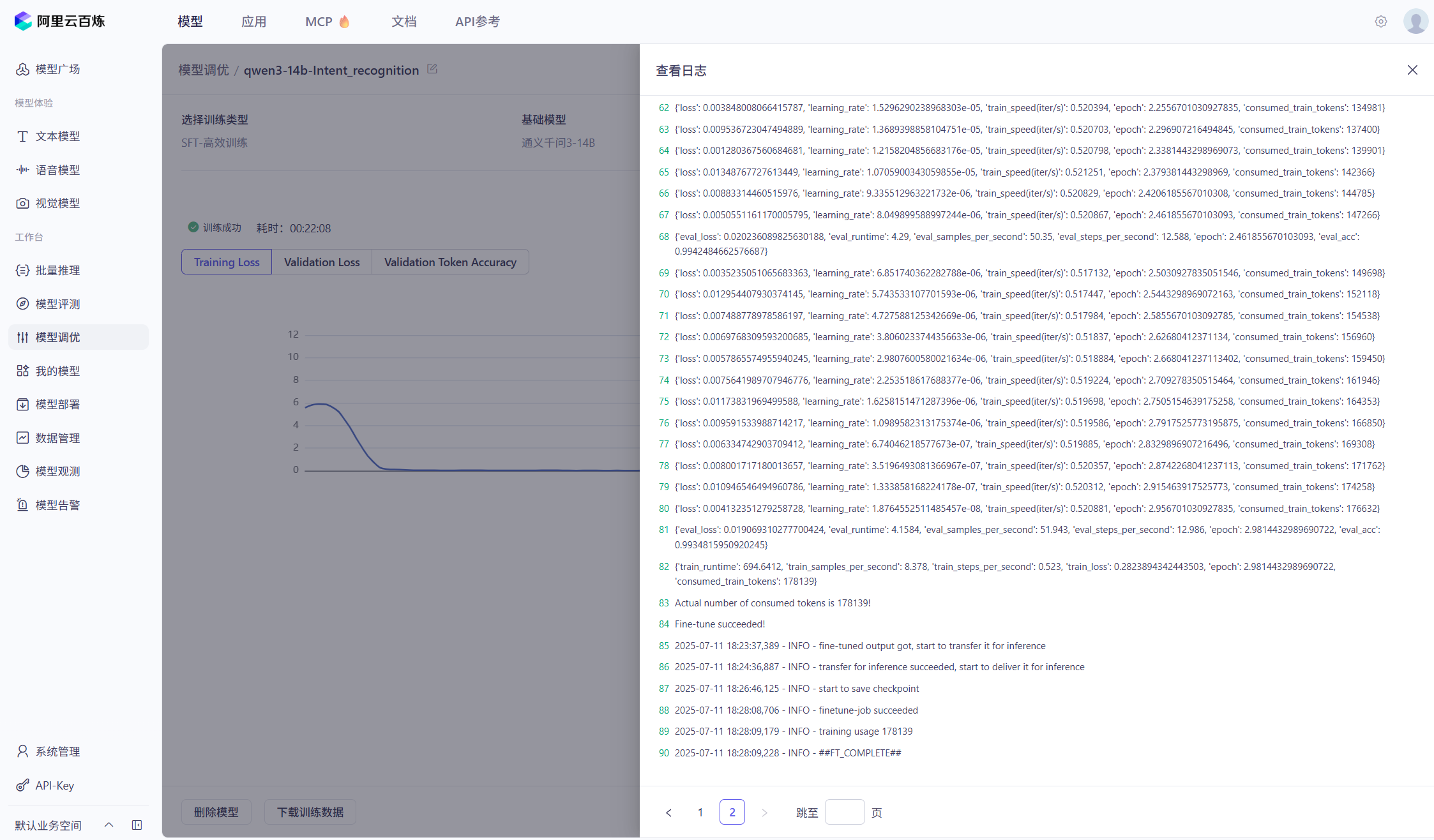Open 视觉模型 sidebar item

coord(57,203)
